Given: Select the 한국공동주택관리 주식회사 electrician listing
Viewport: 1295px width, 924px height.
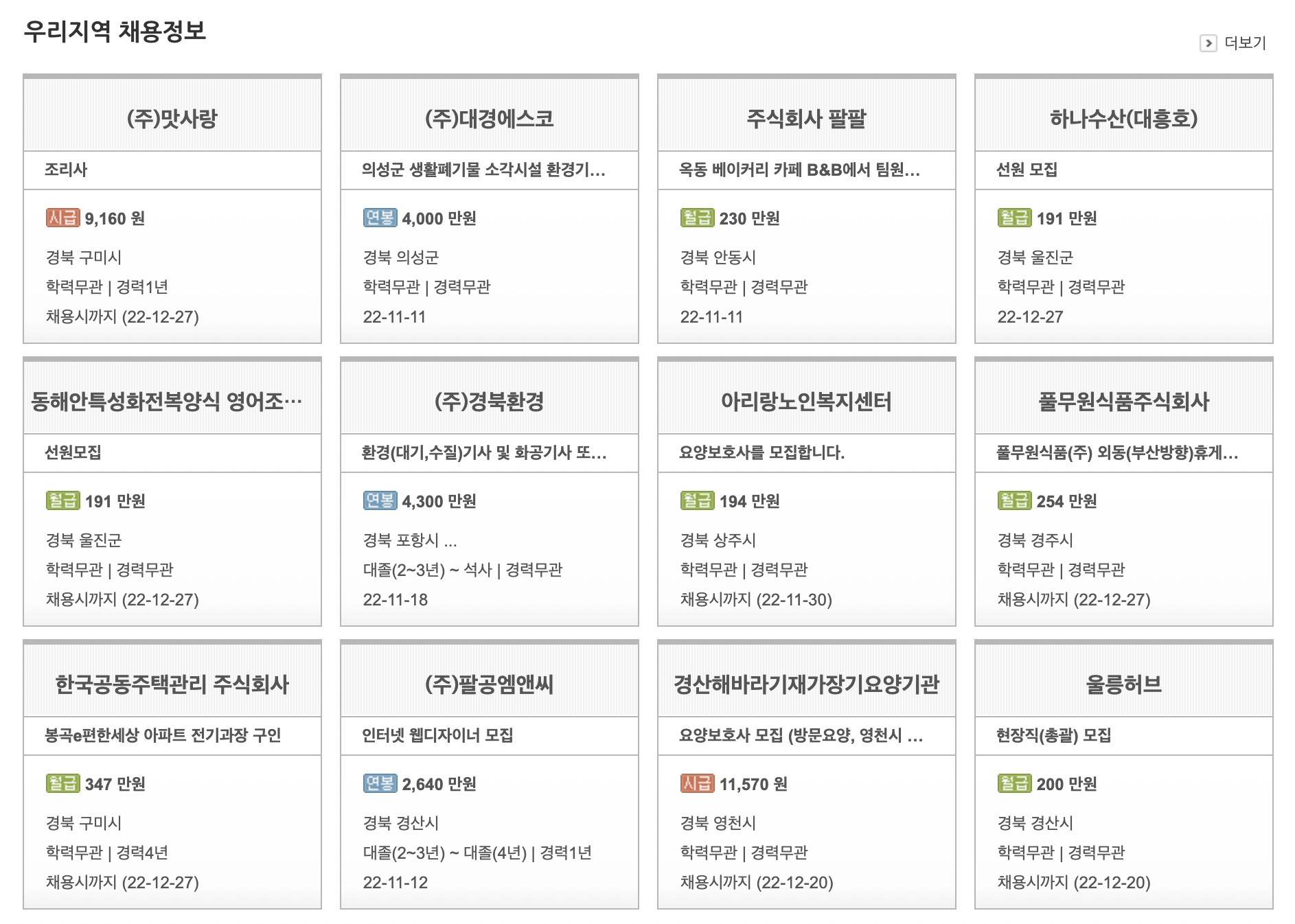Looking at the screenshot, I should click(171, 682).
